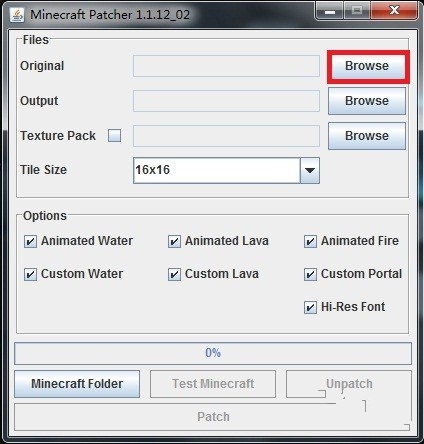Toggle Custom Portal checkbox
Image resolution: width=424 pixels, height=444 pixels.
(x=310, y=274)
